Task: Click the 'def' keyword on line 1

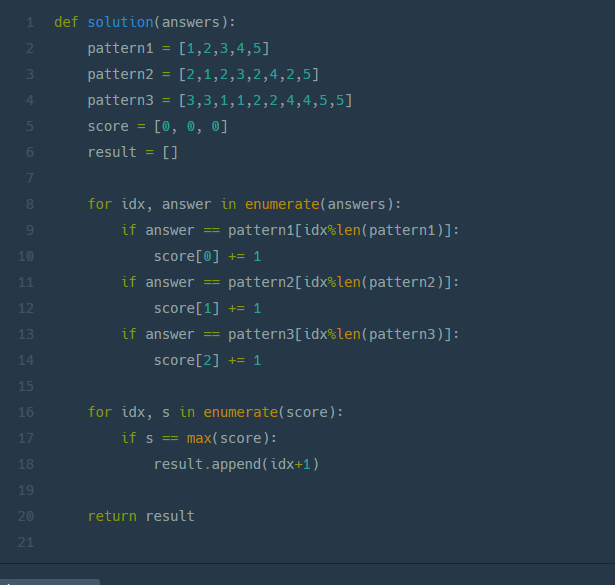Action: click(x=66, y=22)
